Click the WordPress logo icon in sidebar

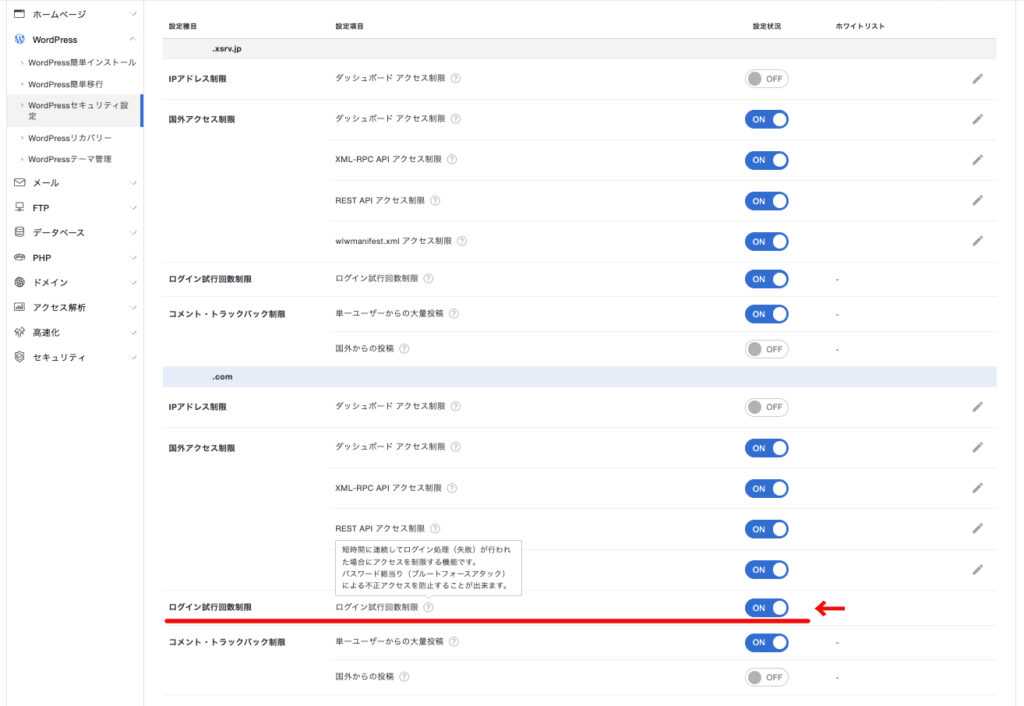coord(20,39)
